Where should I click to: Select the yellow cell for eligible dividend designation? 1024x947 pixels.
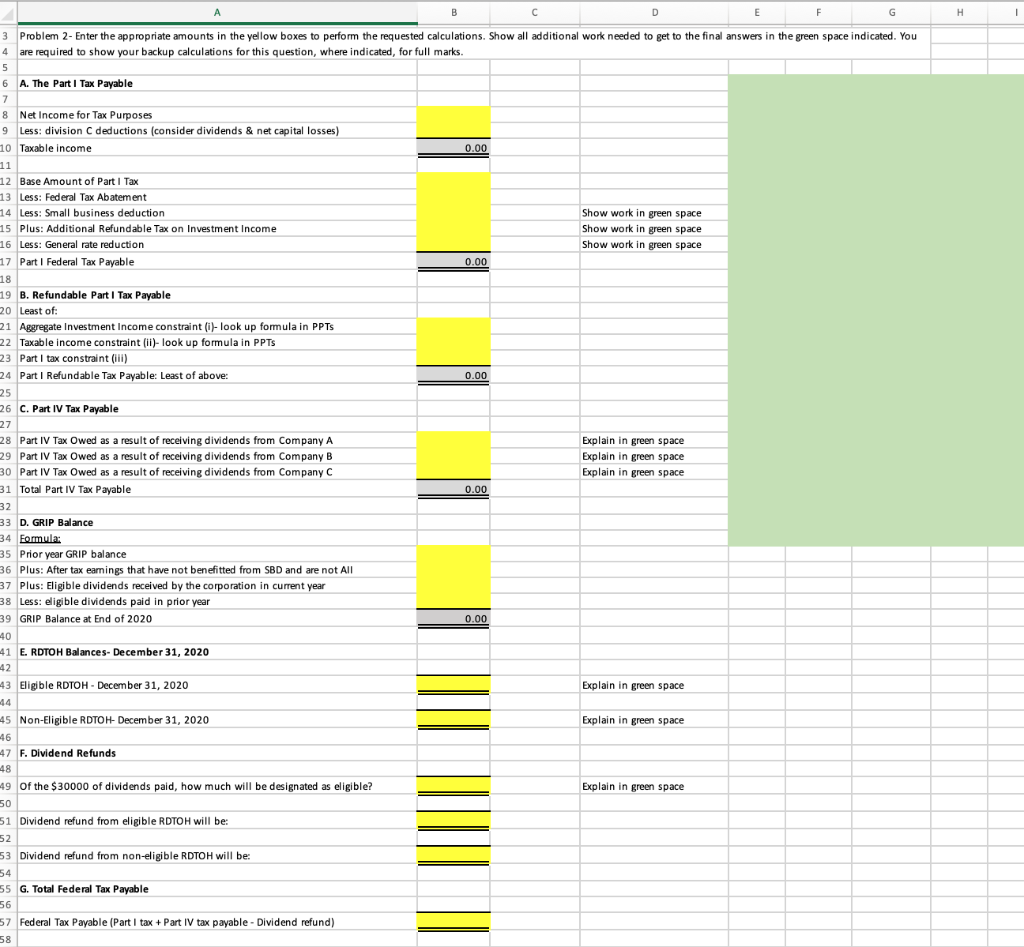[x=453, y=786]
